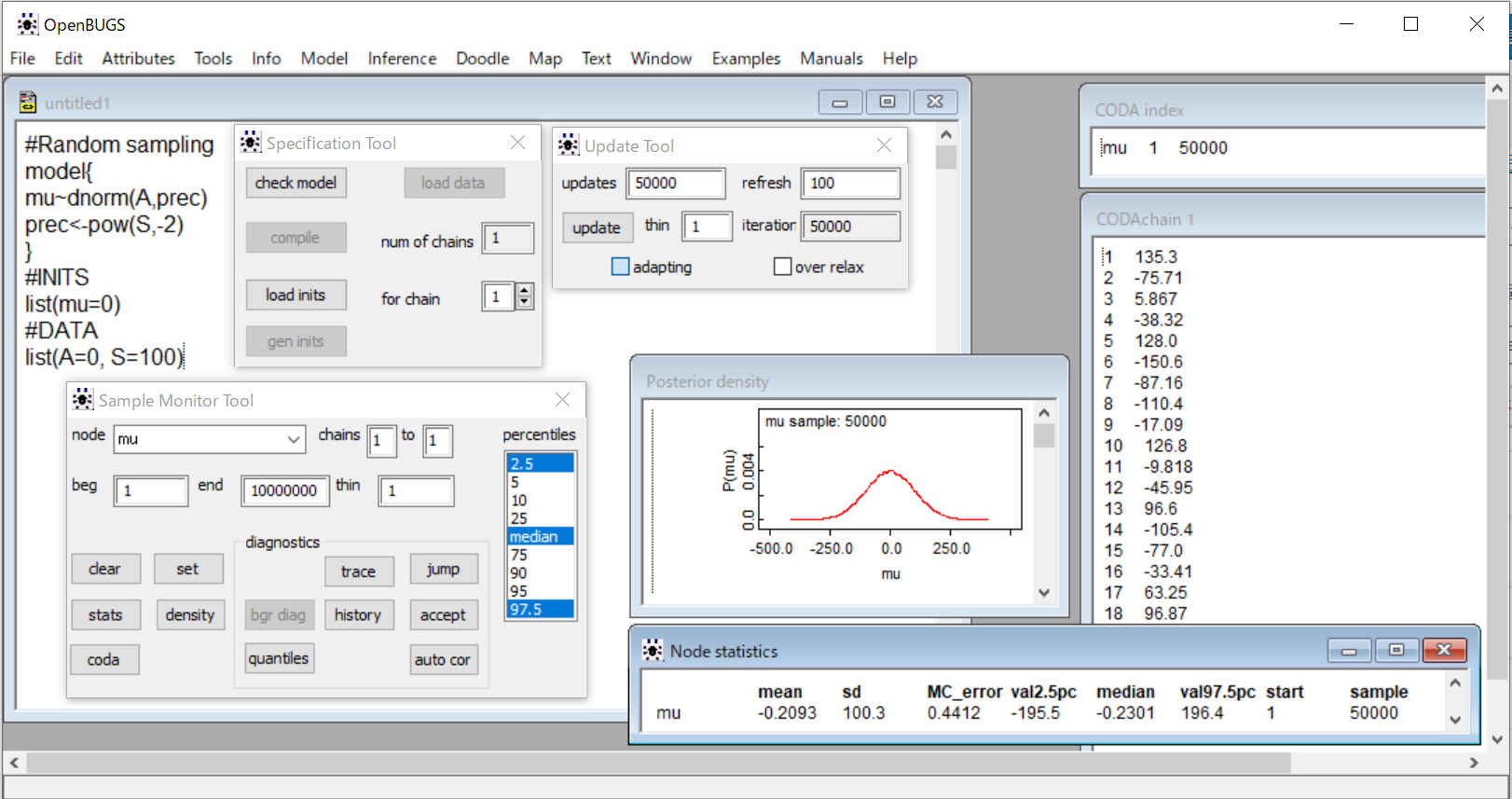Click the load inits button
The height and width of the screenshot is (799, 1512).
tap(296, 295)
